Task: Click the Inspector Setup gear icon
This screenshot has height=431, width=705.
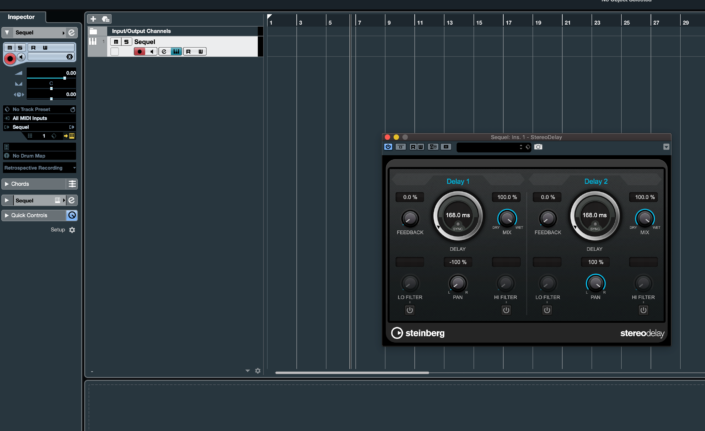Action: 71,230
